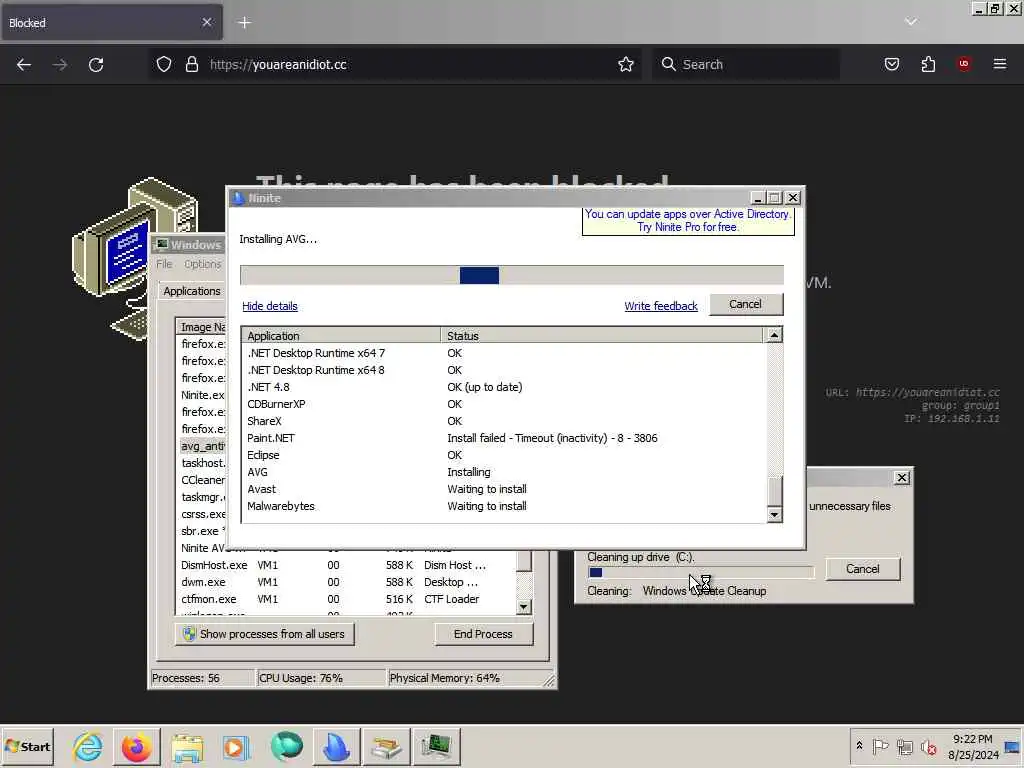The width and height of the screenshot is (1024, 768).
Task: Switch to Firefox in taskbar
Action: (x=136, y=747)
